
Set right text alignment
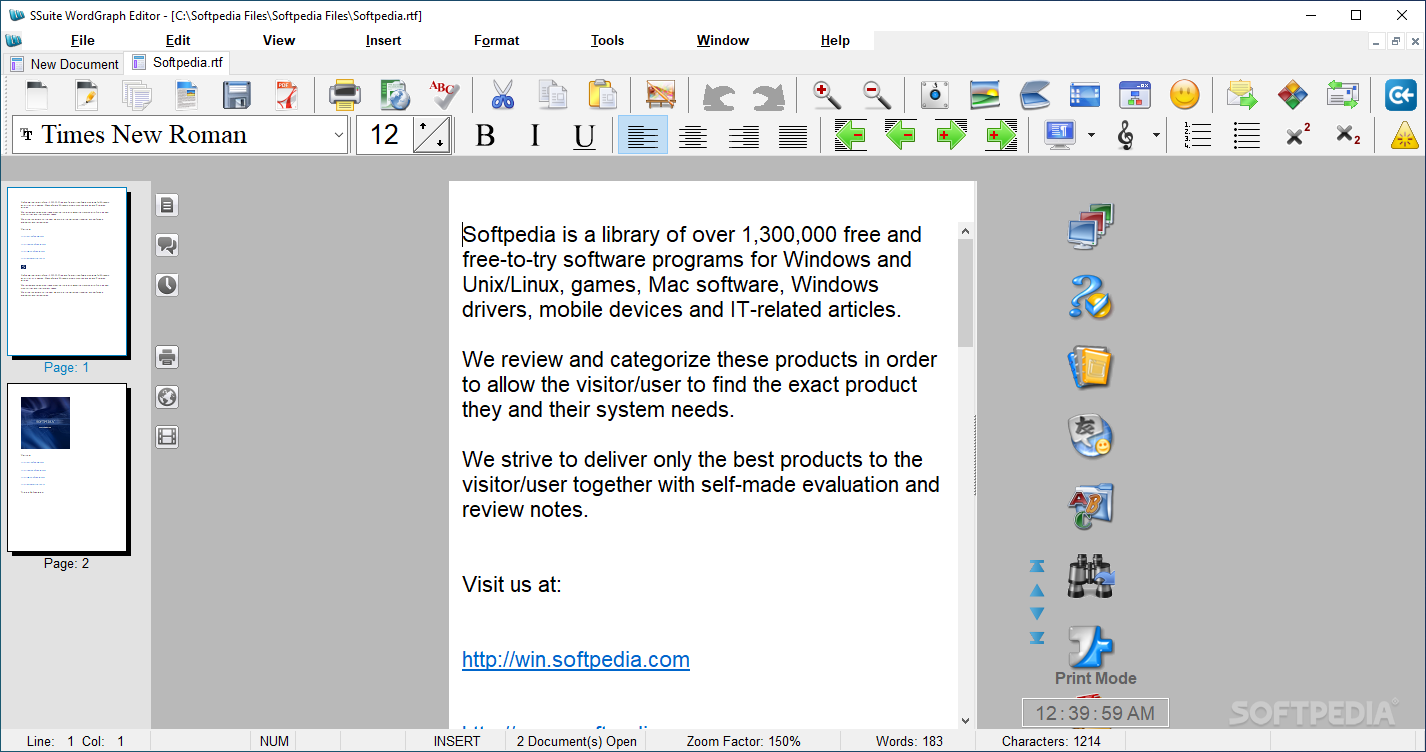743,135
